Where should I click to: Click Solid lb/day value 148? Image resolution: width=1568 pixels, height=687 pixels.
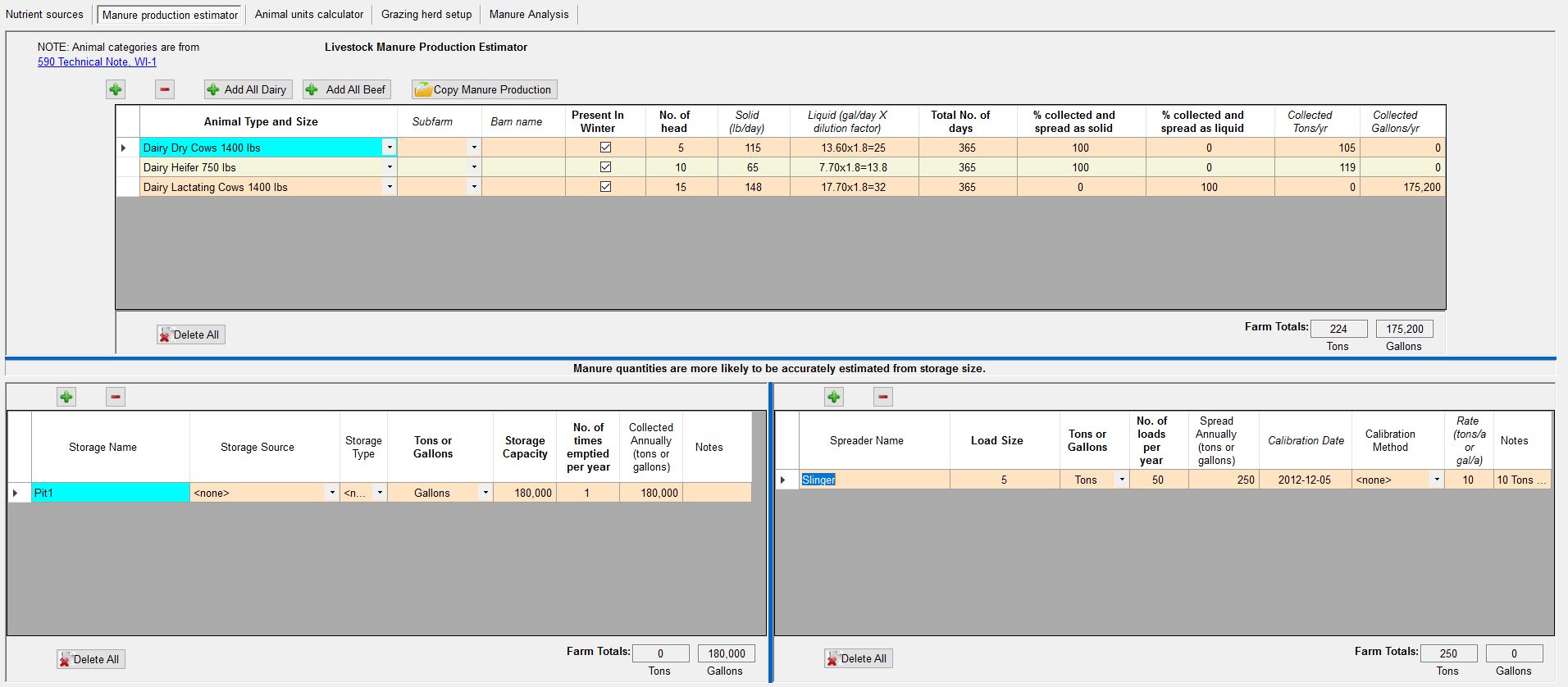754,187
